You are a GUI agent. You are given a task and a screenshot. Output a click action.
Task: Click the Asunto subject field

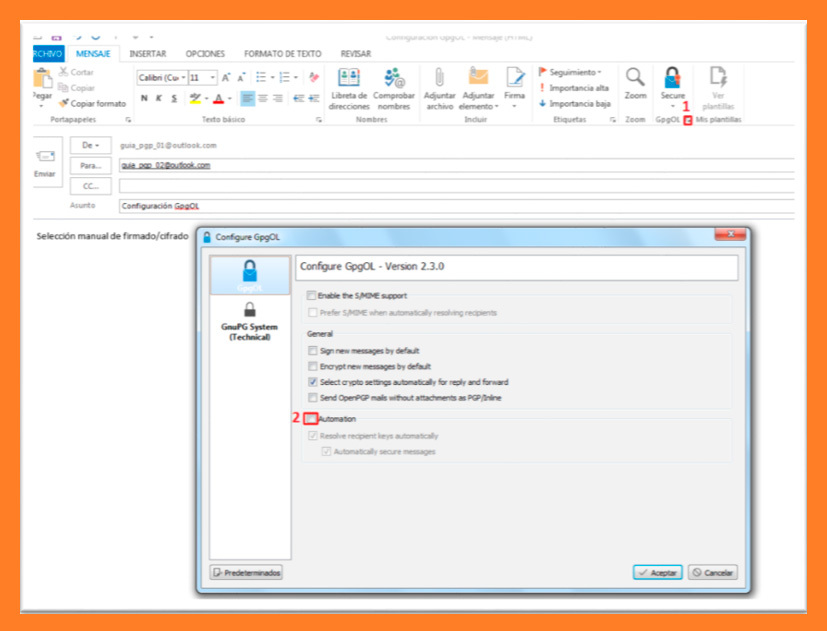coord(450,206)
